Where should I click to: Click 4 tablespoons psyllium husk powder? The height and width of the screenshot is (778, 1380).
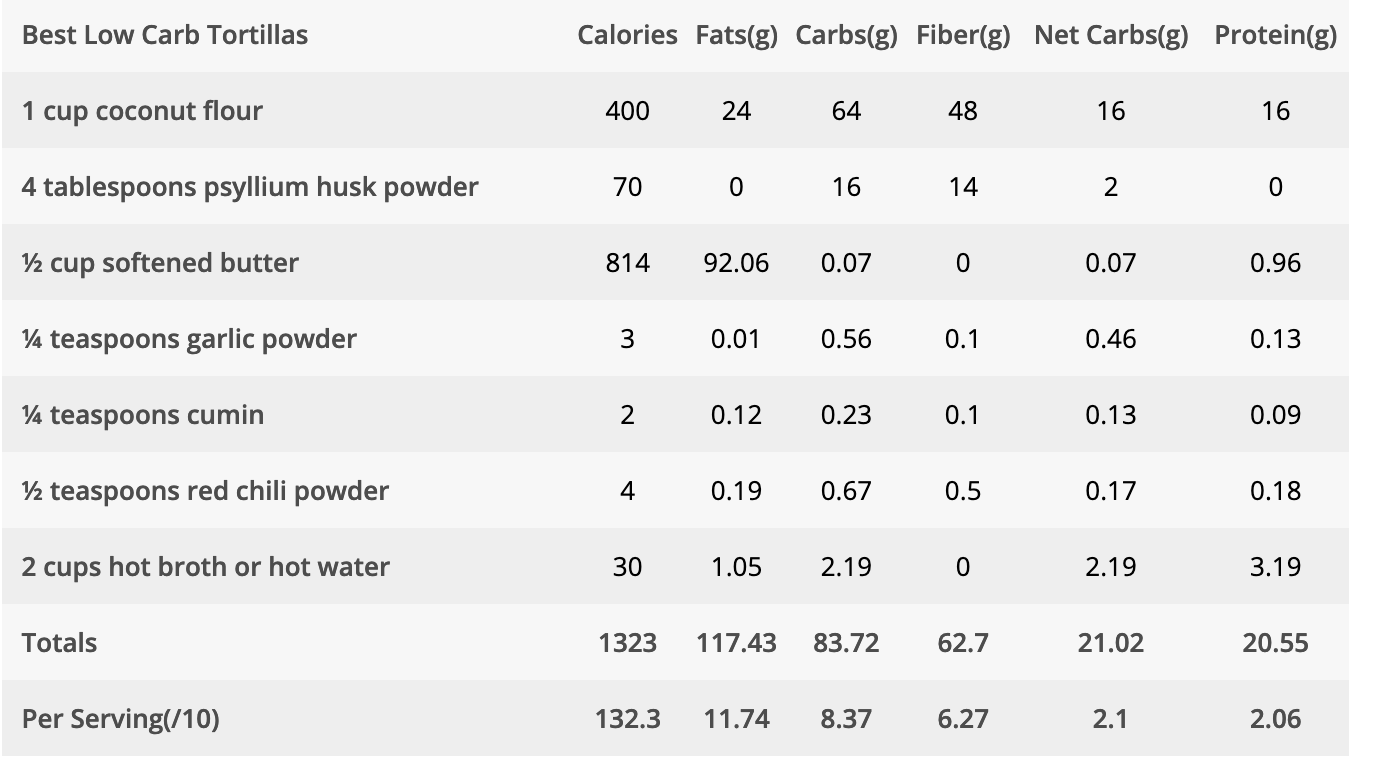(x=250, y=187)
